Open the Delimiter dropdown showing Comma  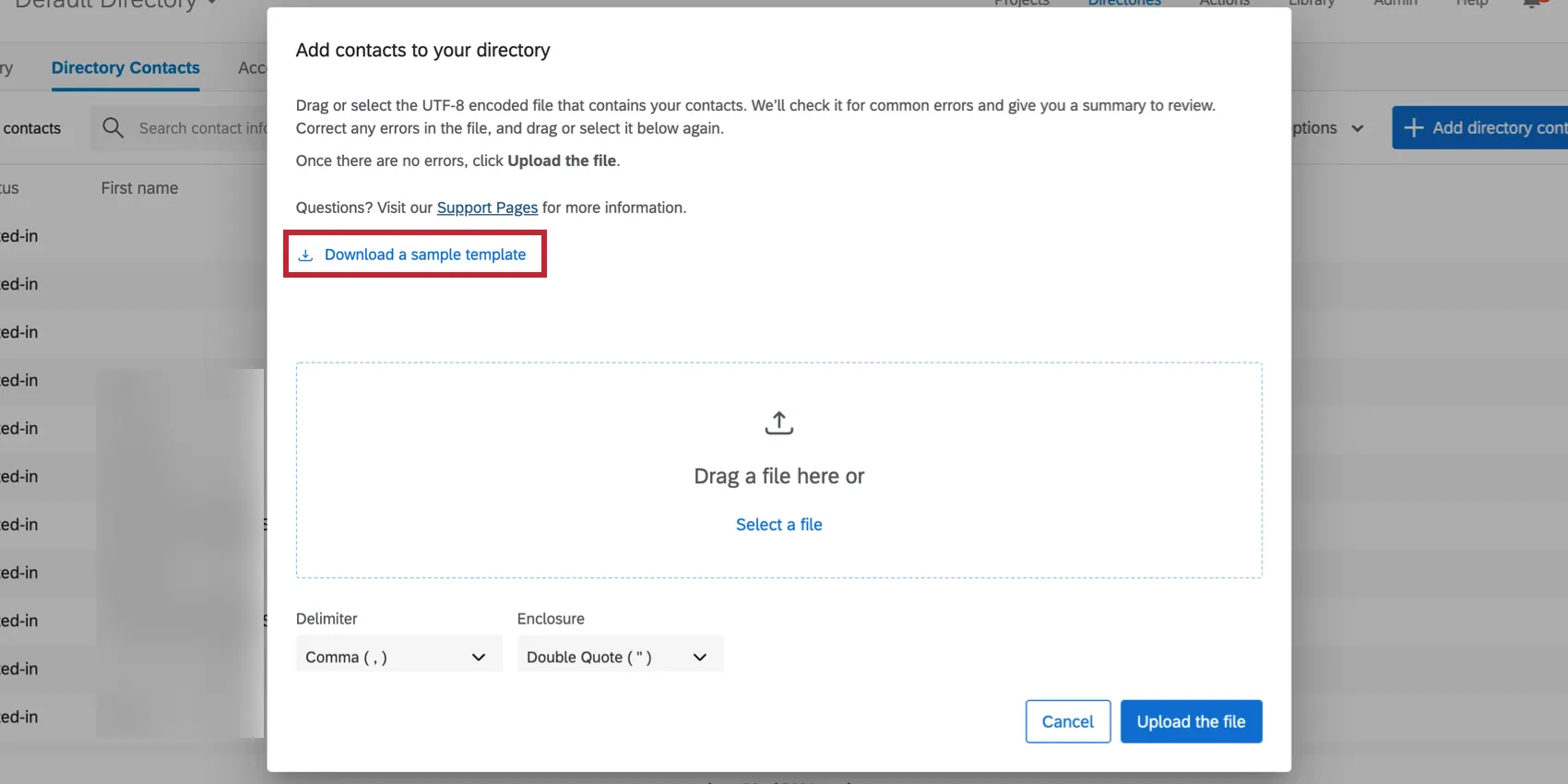[398, 657]
